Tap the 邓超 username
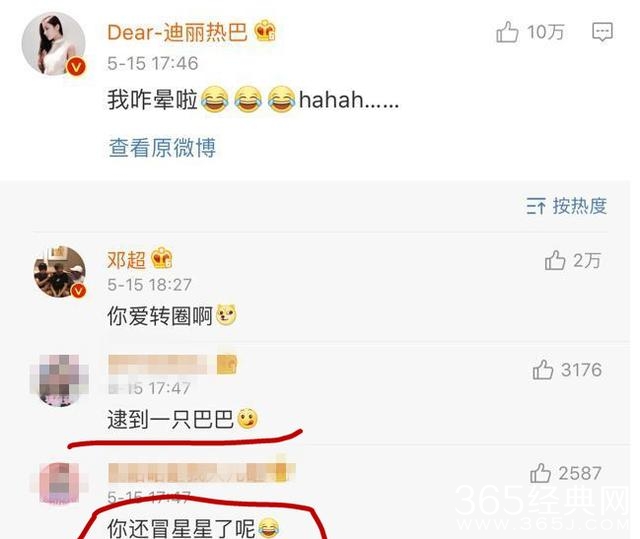640x539 pixels. pos(126,260)
